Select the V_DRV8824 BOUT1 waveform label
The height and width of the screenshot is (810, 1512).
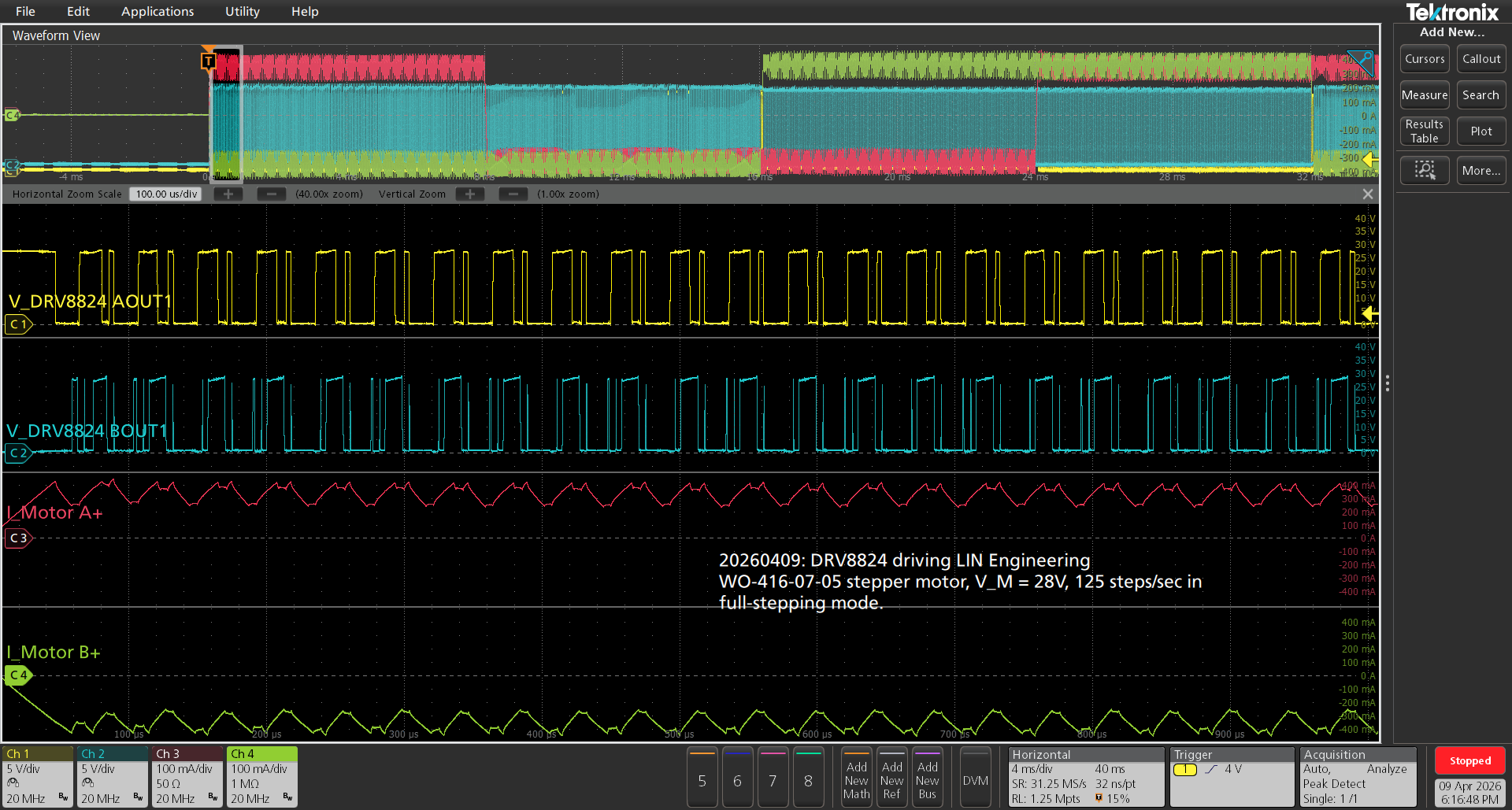[87, 431]
